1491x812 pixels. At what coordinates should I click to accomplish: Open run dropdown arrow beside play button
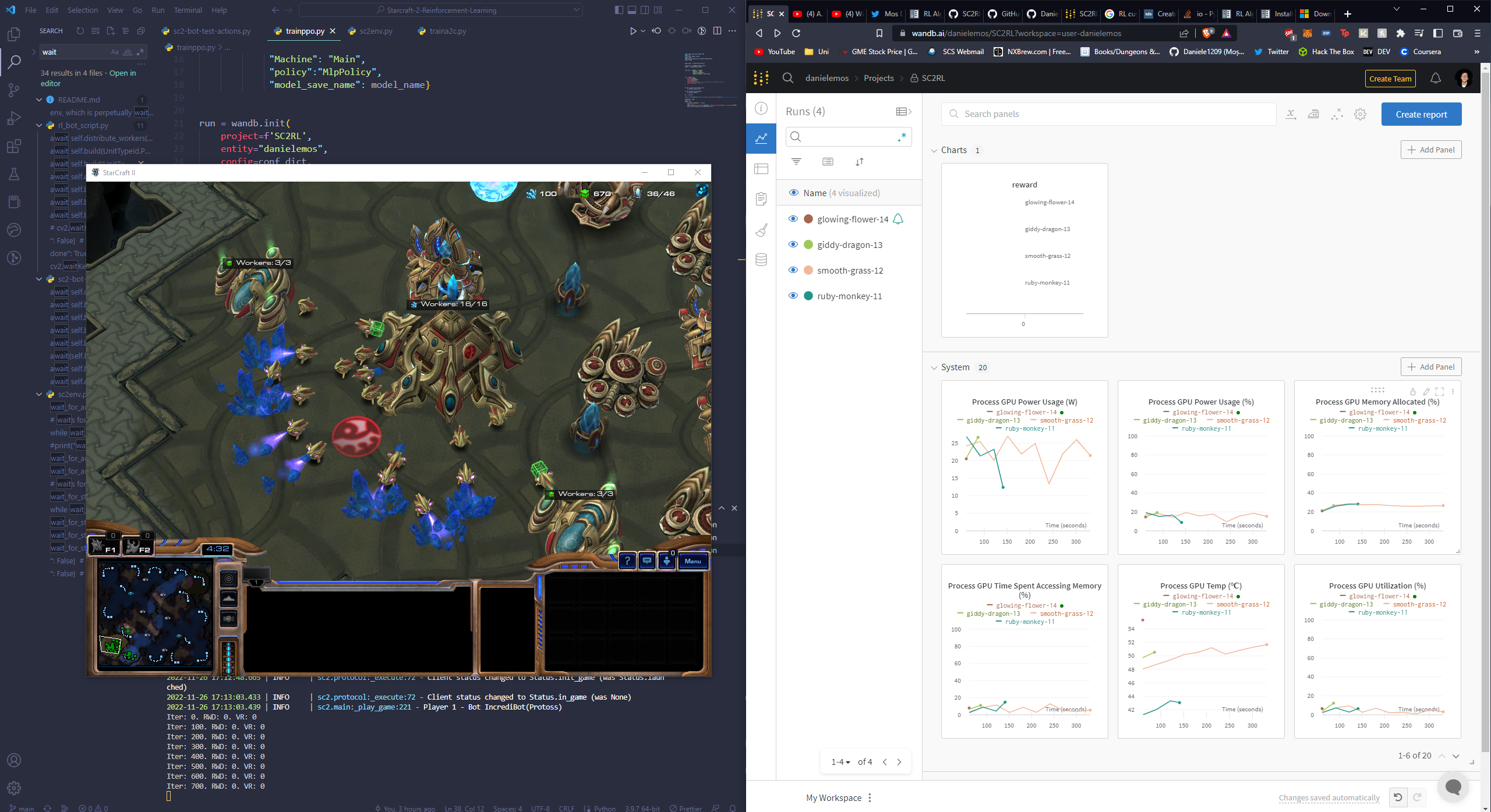click(643, 31)
